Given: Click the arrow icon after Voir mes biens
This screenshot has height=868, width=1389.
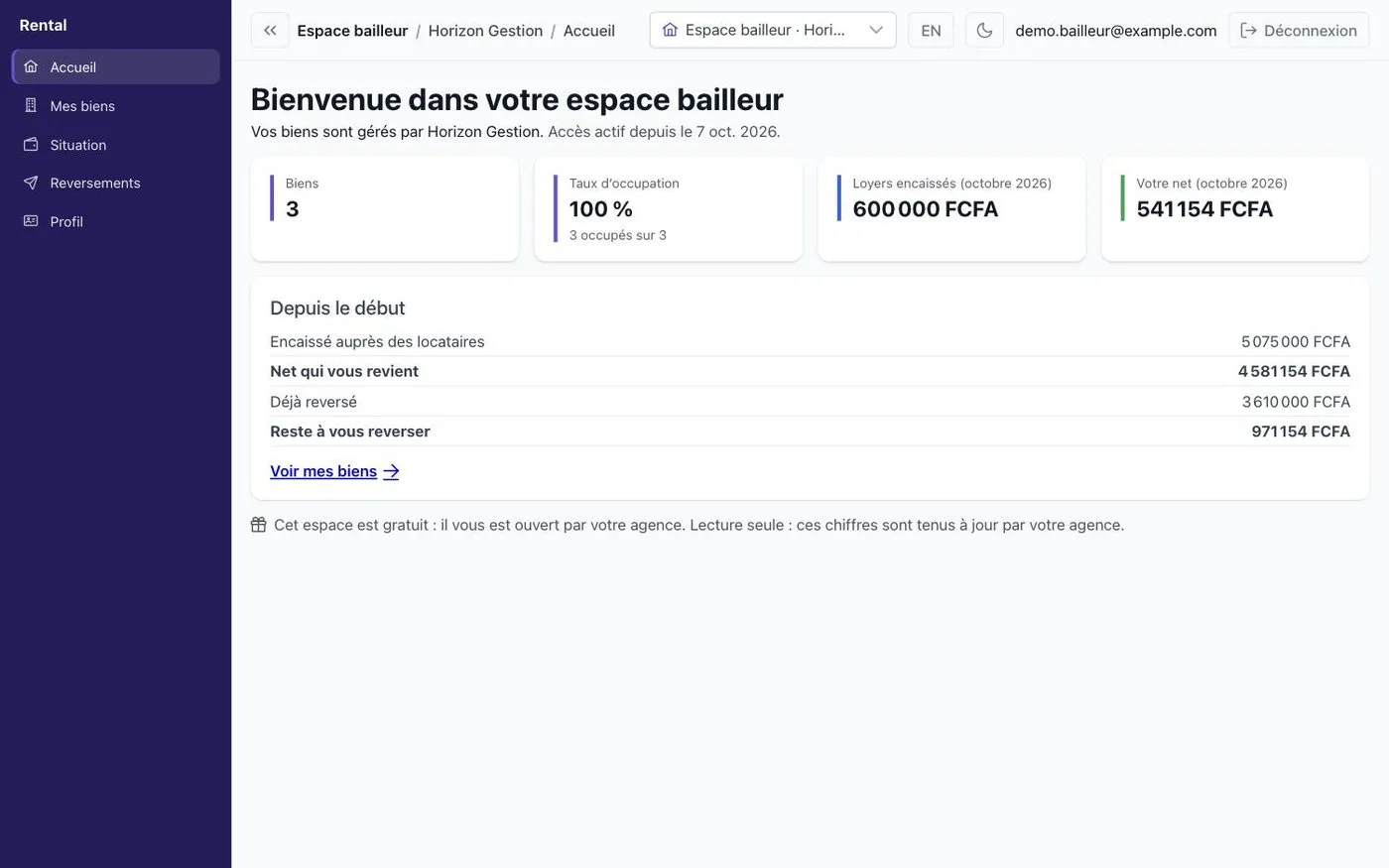Looking at the screenshot, I should click(391, 472).
